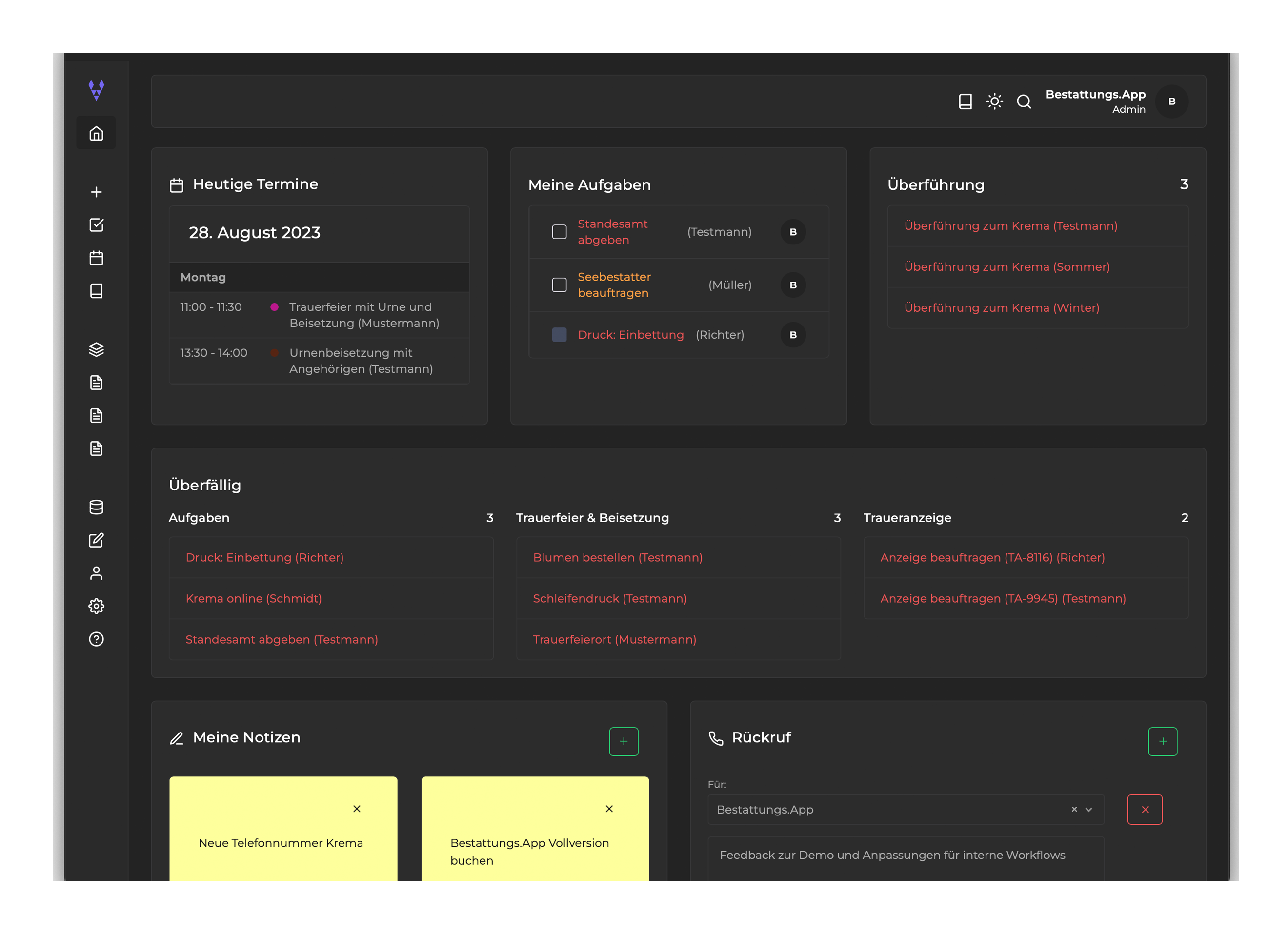Click the Überführung count 3
This screenshot has width=1288, height=937.
(1184, 184)
